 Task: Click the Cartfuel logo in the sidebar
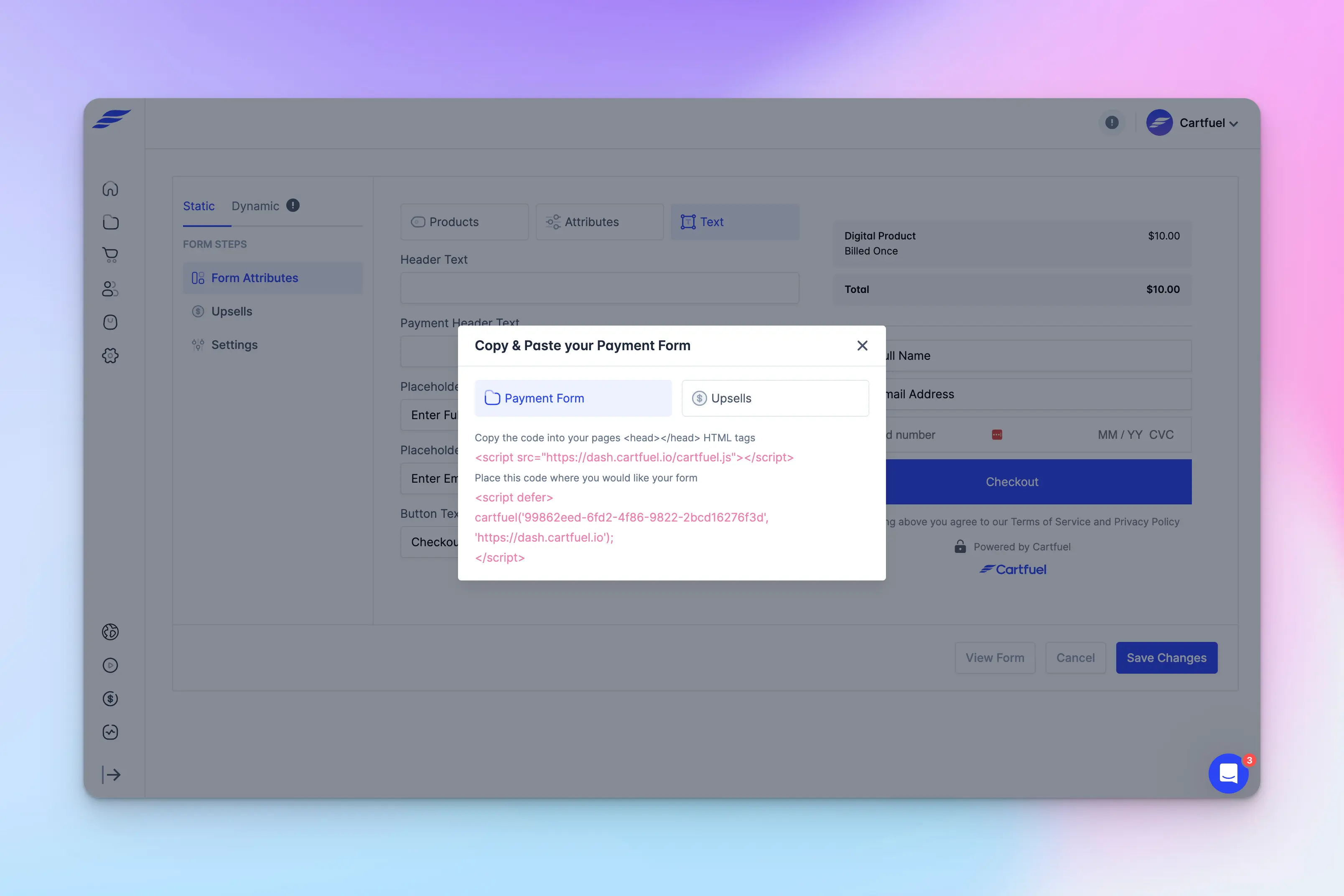pyautogui.click(x=112, y=119)
